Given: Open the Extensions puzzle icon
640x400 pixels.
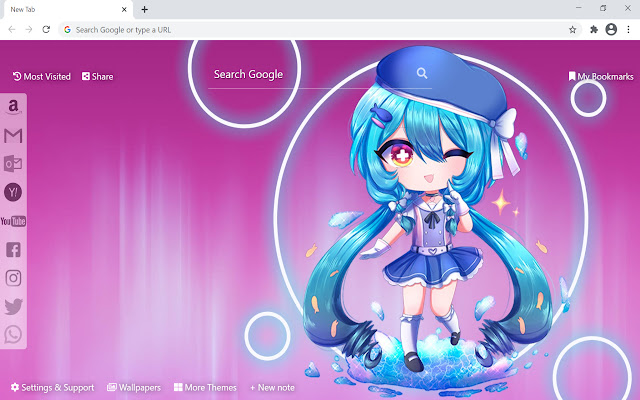Looking at the screenshot, I should point(594,29).
